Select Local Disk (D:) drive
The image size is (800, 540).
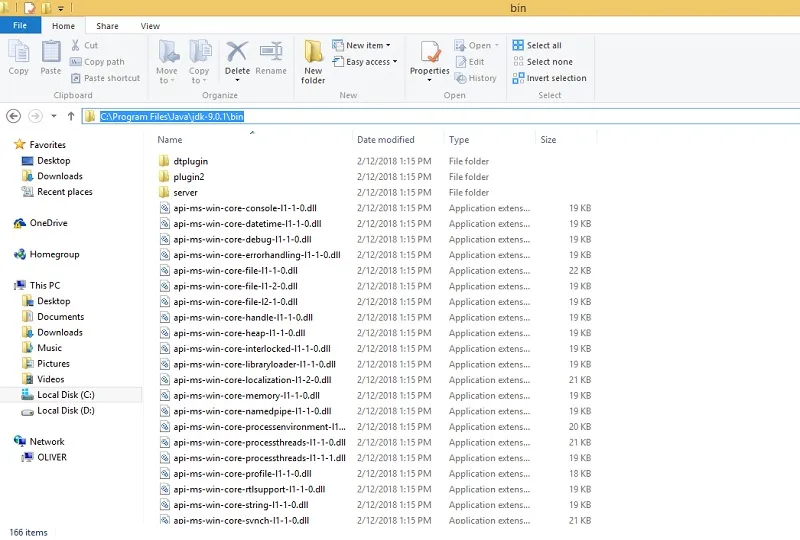tap(58, 411)
